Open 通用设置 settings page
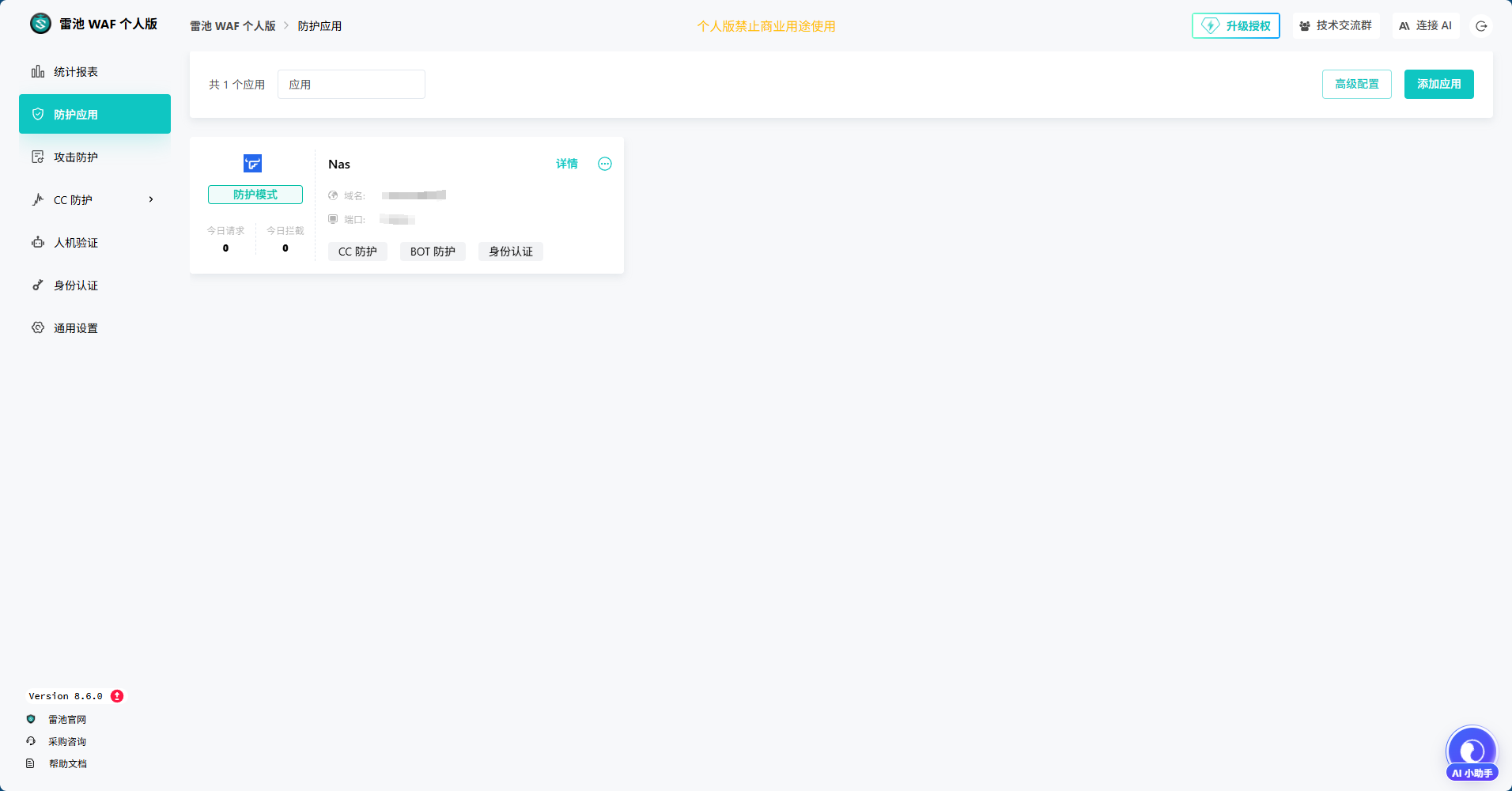Image resolution: width=1512 pixels, height=791 pixels. [x=95, y=327]
